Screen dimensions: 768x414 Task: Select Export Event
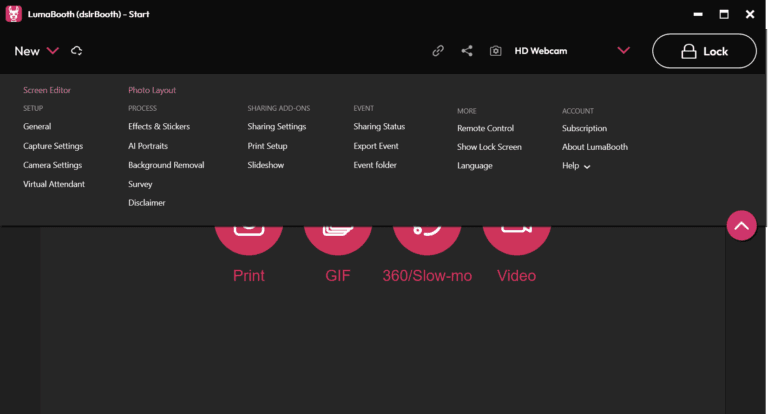click(x=376, y=146)
